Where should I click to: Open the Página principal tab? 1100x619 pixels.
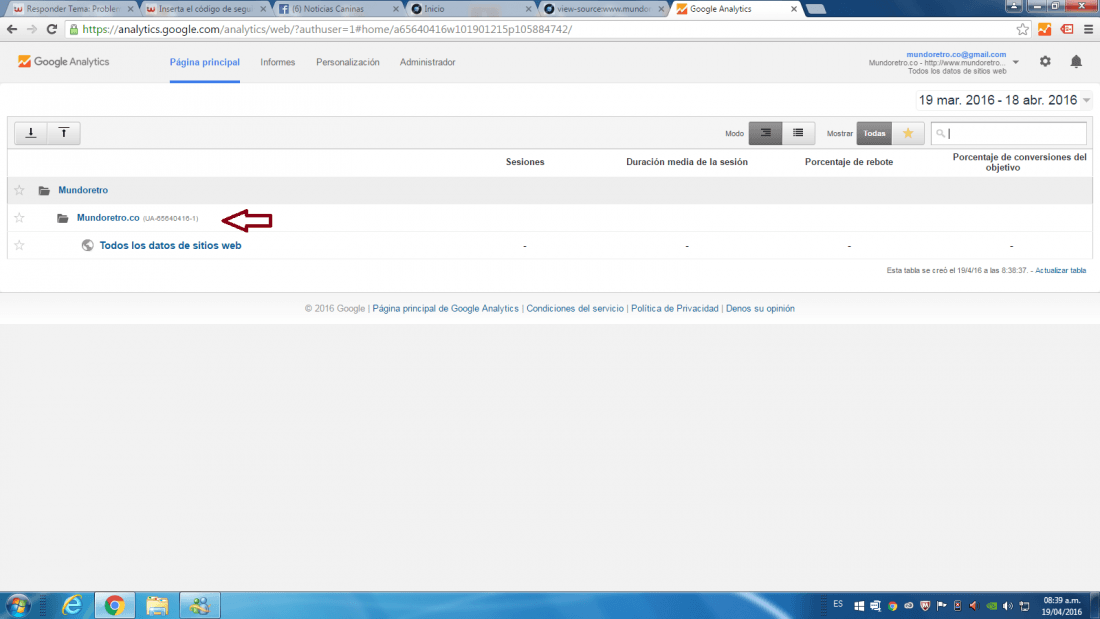[x=205, y=62]
